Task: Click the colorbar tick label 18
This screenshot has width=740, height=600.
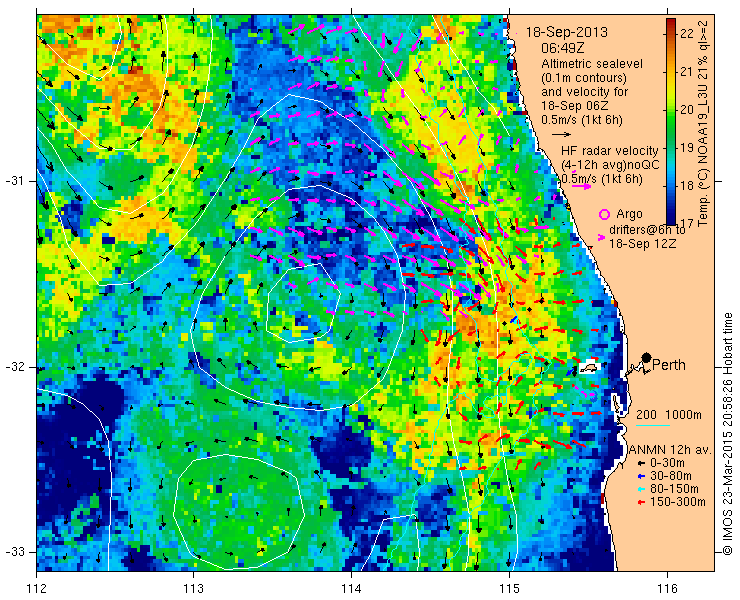Action: click(687, 185)
